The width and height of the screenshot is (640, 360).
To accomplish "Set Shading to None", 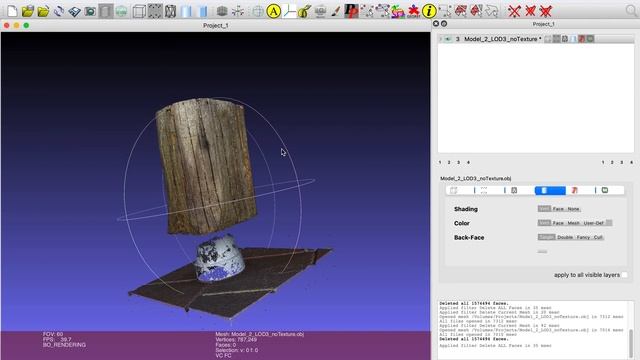I will pyautogui.click(x=573, y=209).
